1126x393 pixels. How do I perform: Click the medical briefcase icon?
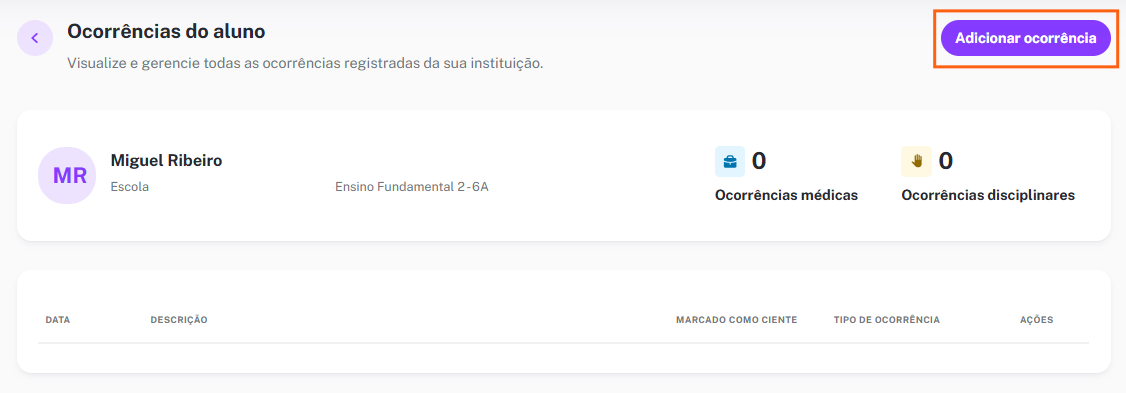click(x=730, y=162)
